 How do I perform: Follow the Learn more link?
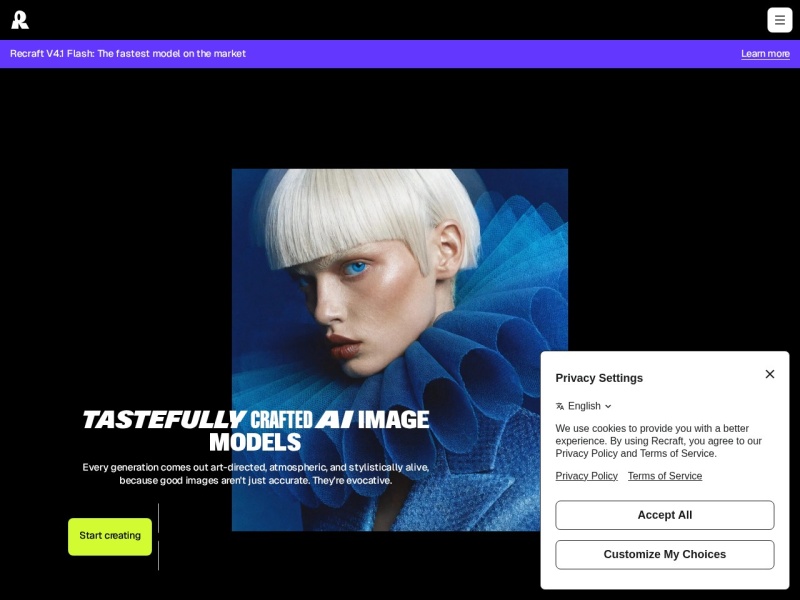[765, 54]
